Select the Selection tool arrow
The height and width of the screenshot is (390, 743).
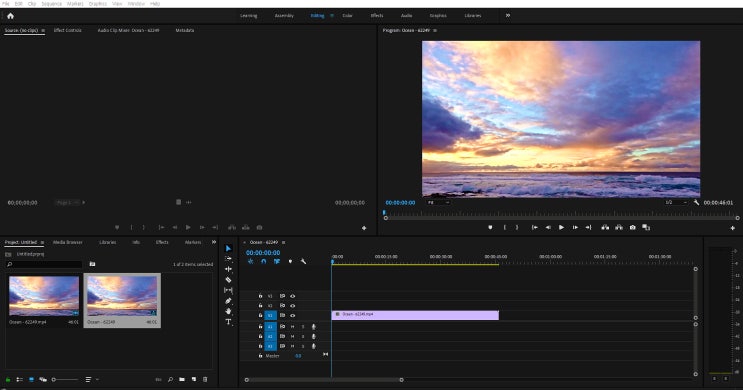click(x=228, y=248)
